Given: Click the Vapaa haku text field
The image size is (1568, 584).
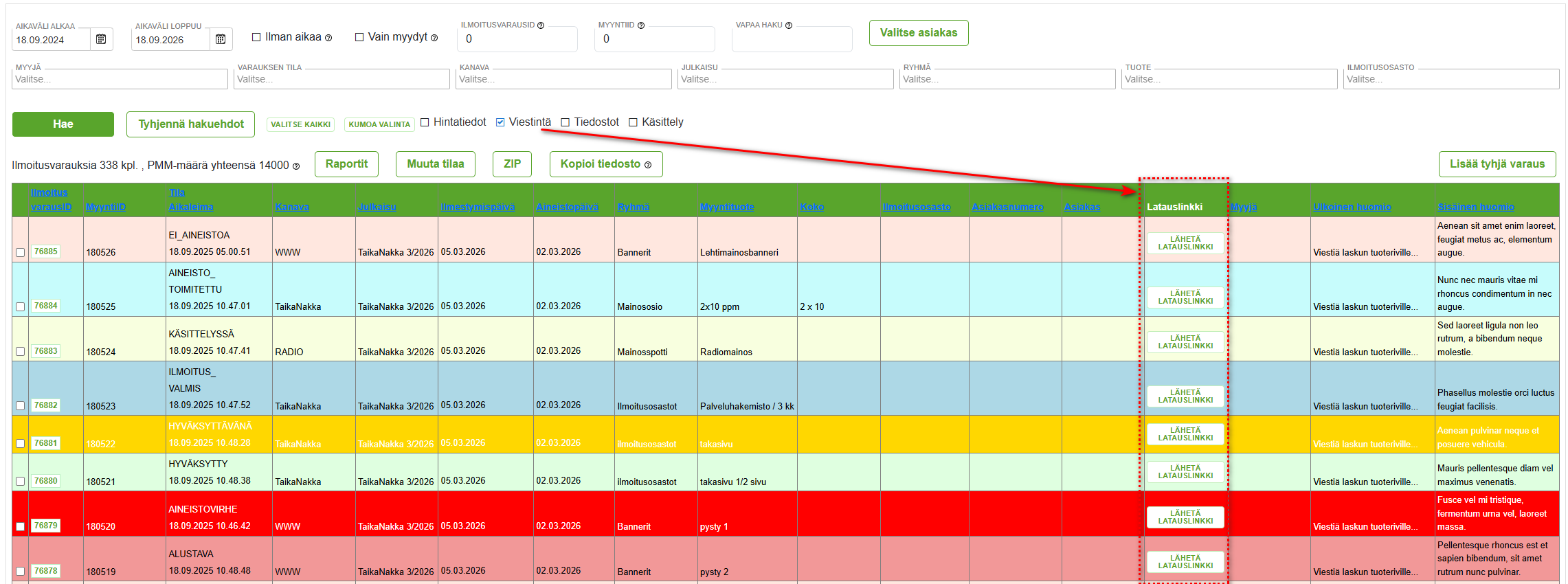Looking at the screenshot, I should click(x=792, y=40).
